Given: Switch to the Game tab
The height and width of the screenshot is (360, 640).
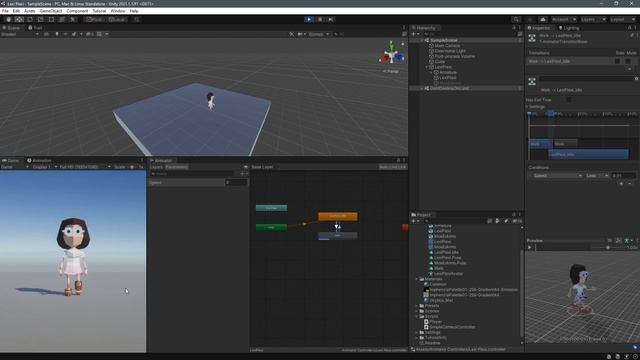Looking at the screenshot, I should (x=11, y=160).
